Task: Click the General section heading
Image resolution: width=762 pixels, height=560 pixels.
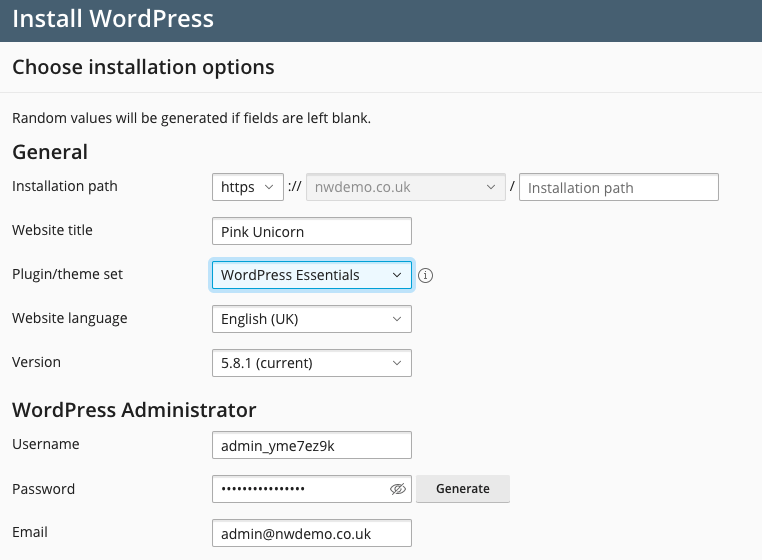Action: [50, 152]
